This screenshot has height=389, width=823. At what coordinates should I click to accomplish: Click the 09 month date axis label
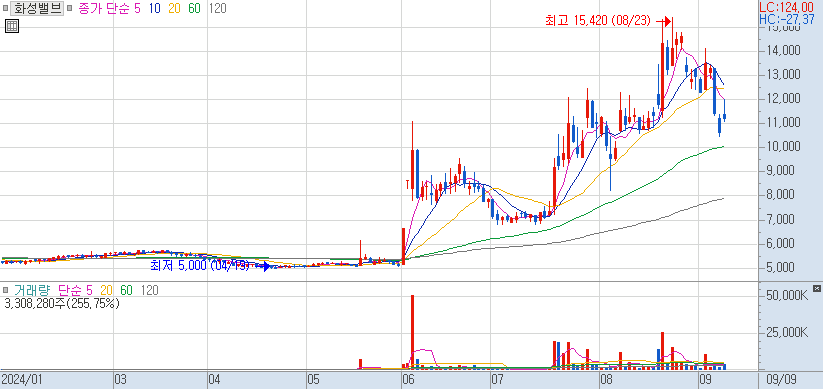pos(705,380)
